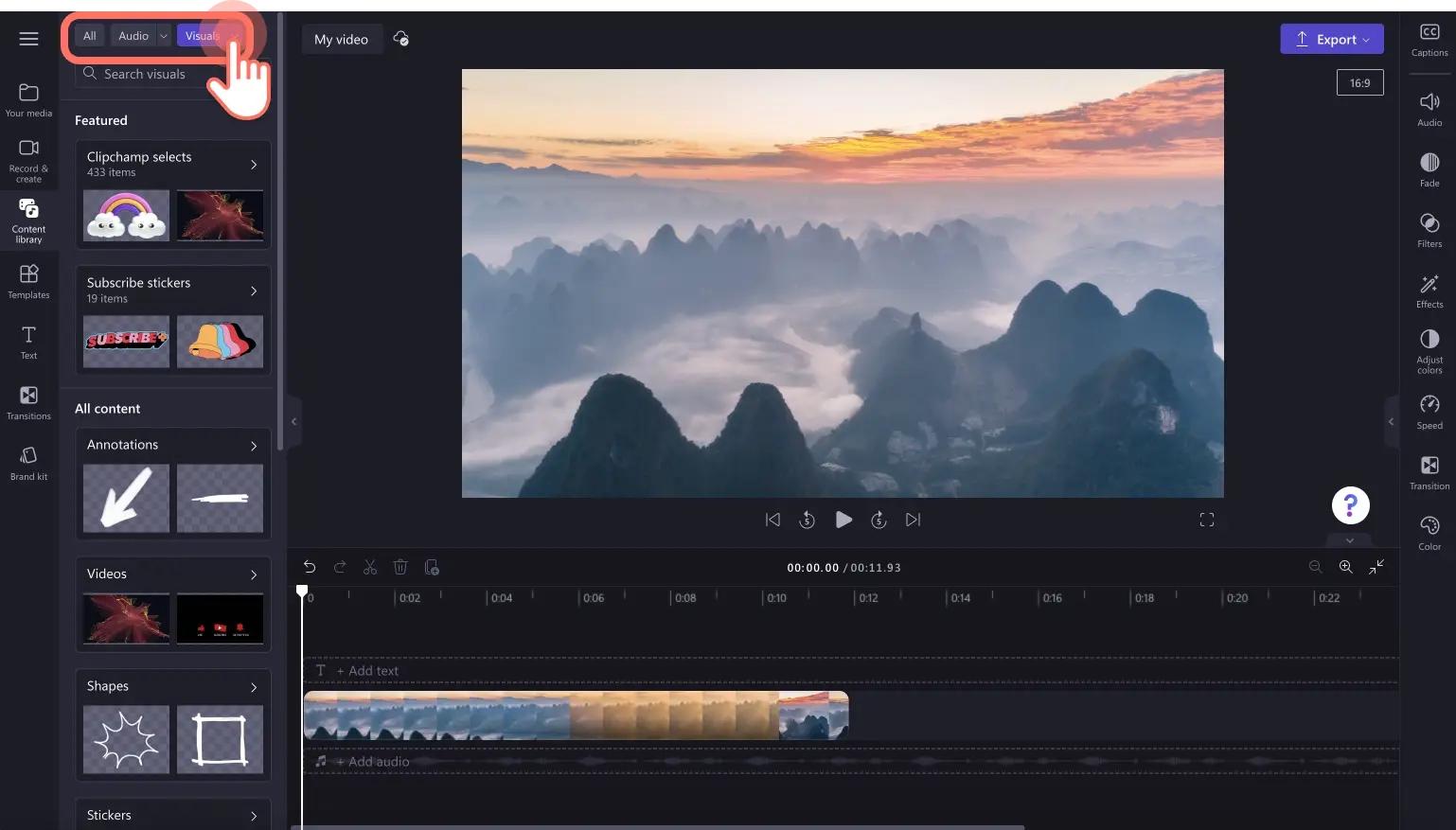Open the hamburger main menu
1456x830 pixels.
tap(28, 39)
